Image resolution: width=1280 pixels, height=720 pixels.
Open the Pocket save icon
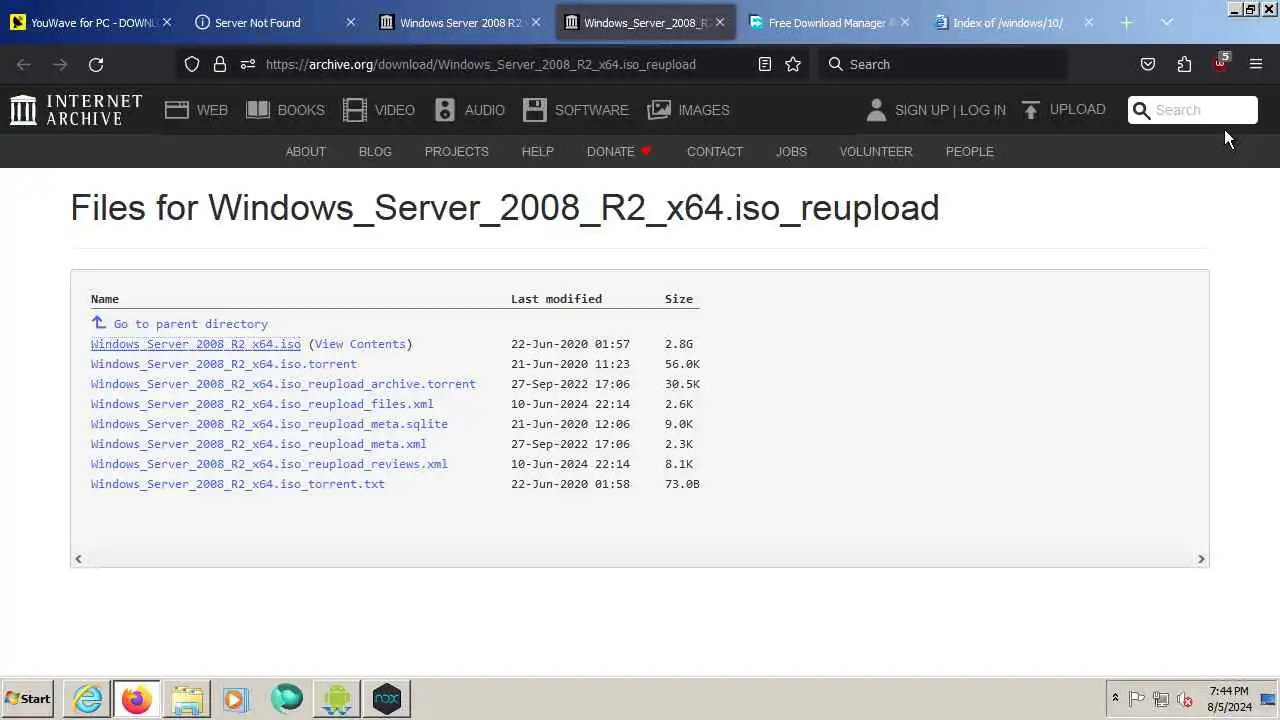(x=1148, y=64)
